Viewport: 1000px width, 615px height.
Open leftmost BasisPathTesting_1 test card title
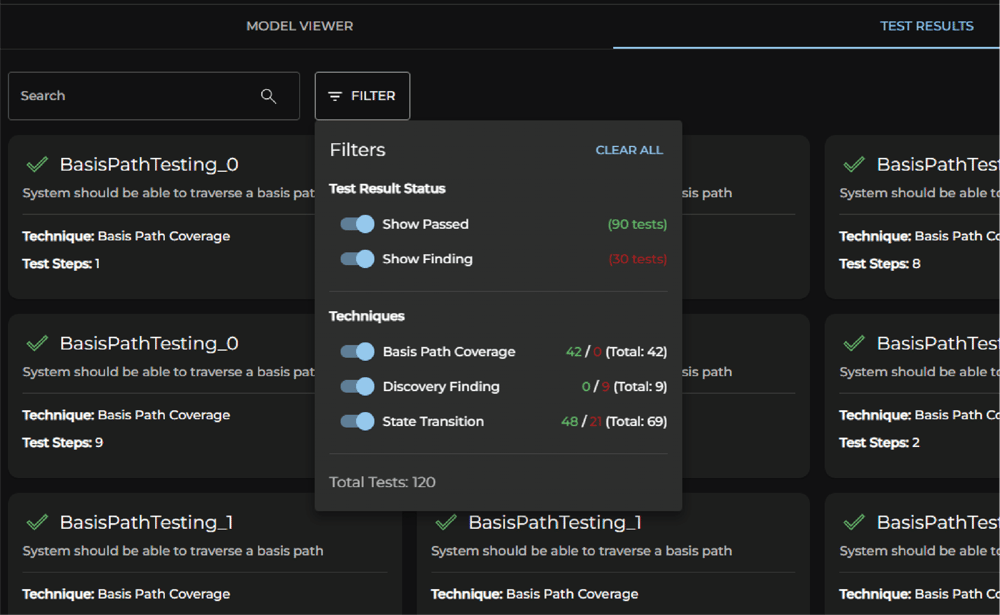pos(146,522)
